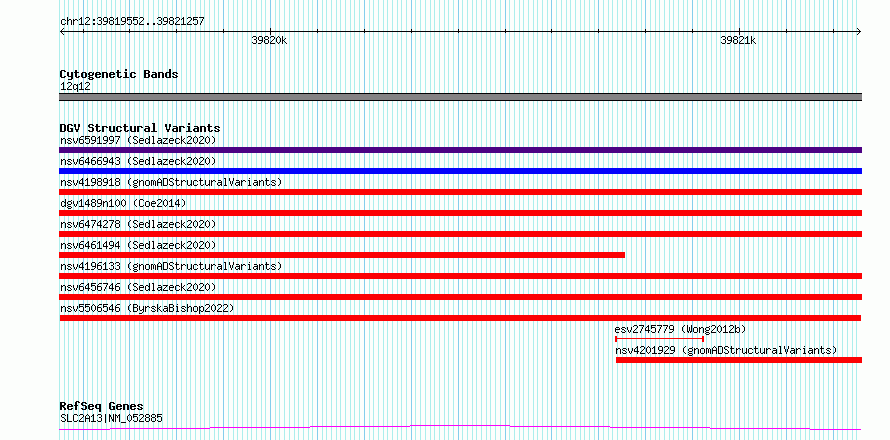Click the nsv6461494 (Sedlazeck2020) label

pos(138,245)
